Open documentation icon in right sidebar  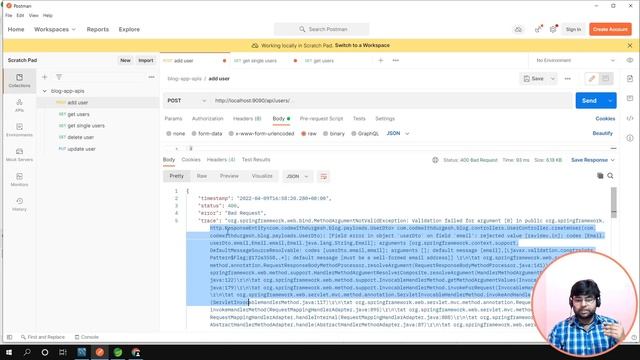click(630, 78)
